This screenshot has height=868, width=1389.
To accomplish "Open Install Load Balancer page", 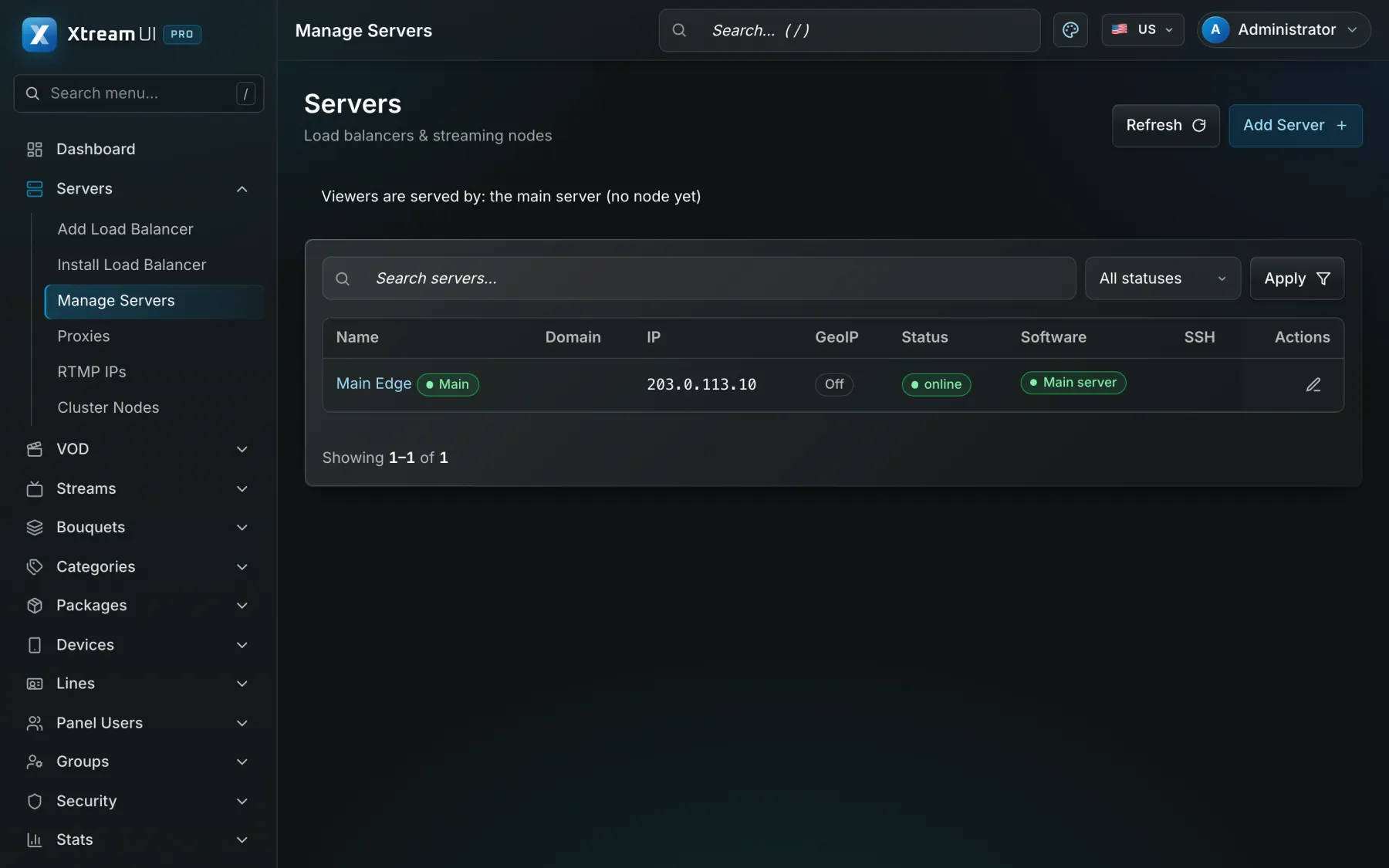I will pos(131,265).
